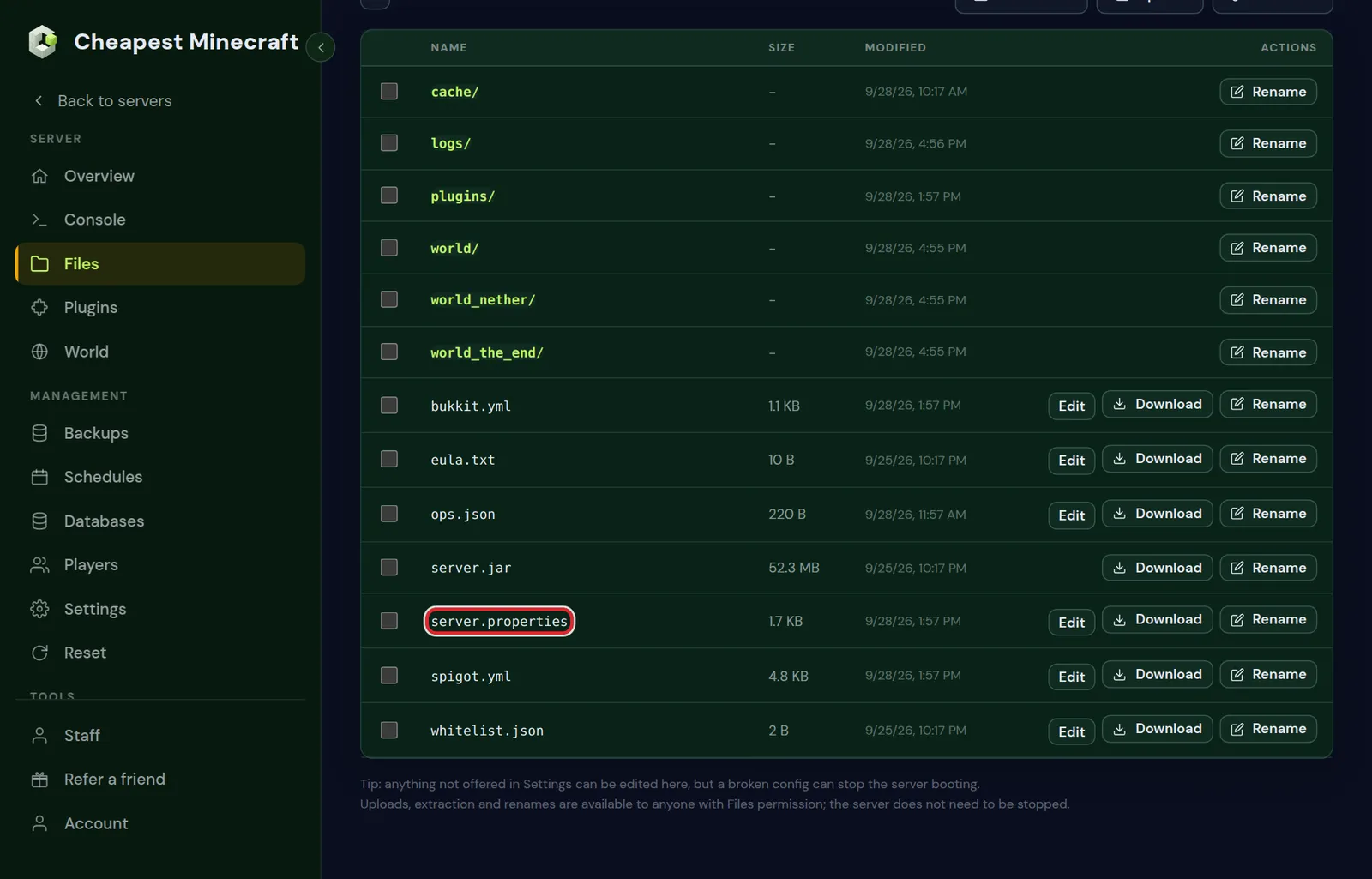The width and height of the screenshot is (1372, 879).
Task: Collapse the sidebar using the chevron button
Action: (321, 47)
